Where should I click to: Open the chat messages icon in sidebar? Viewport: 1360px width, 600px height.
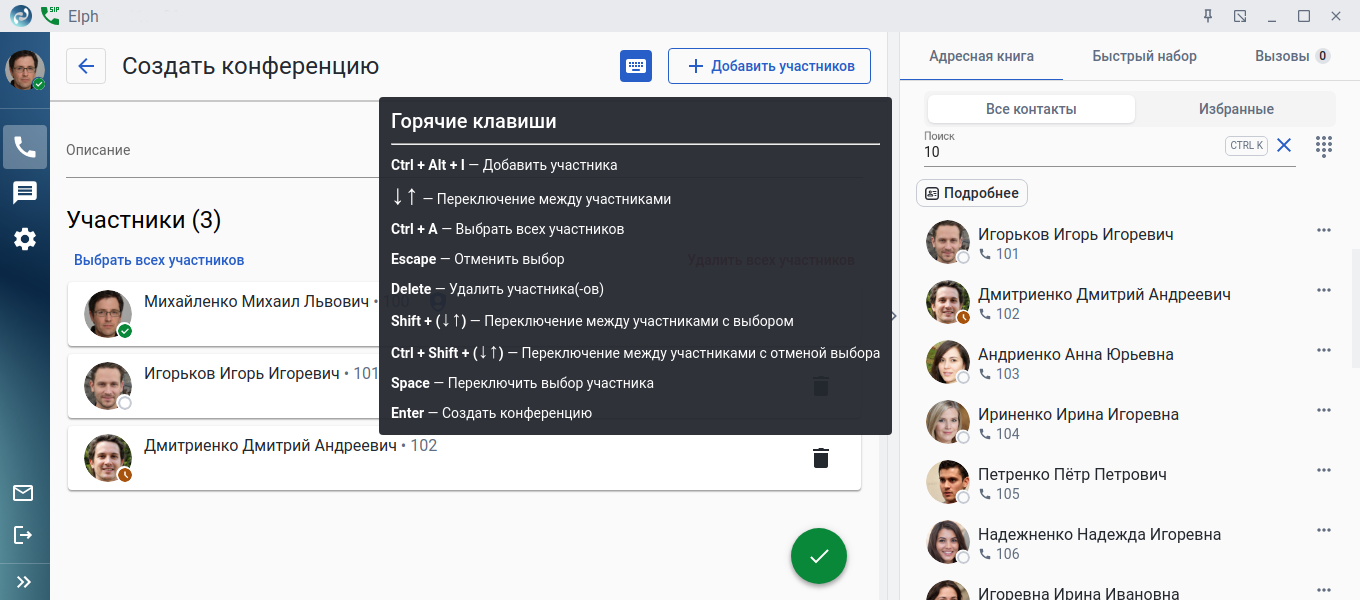pyautogui.click(x=25, y=193)
